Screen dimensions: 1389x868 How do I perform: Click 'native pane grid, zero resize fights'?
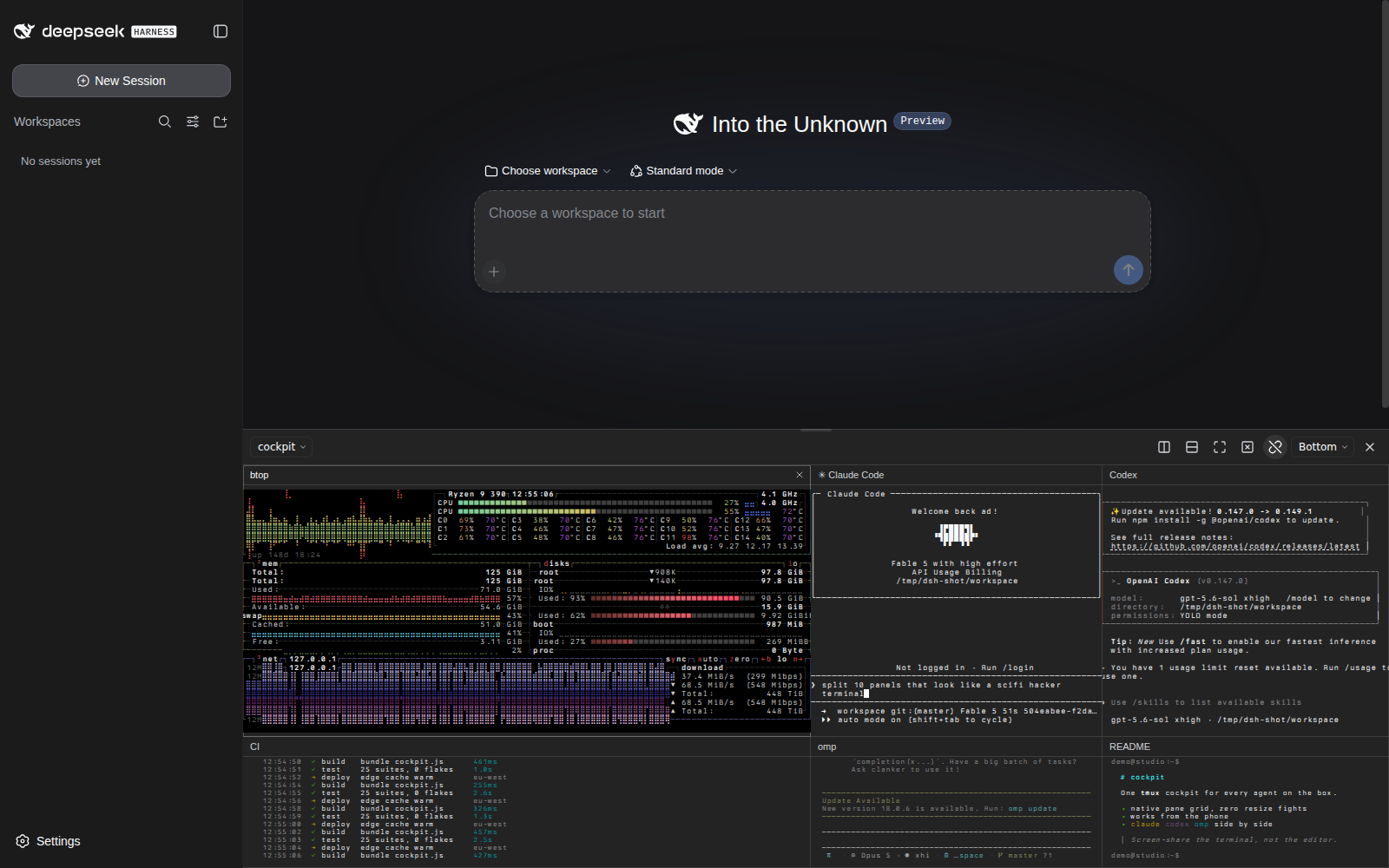pyautogui.click(x=1219, y=808)
